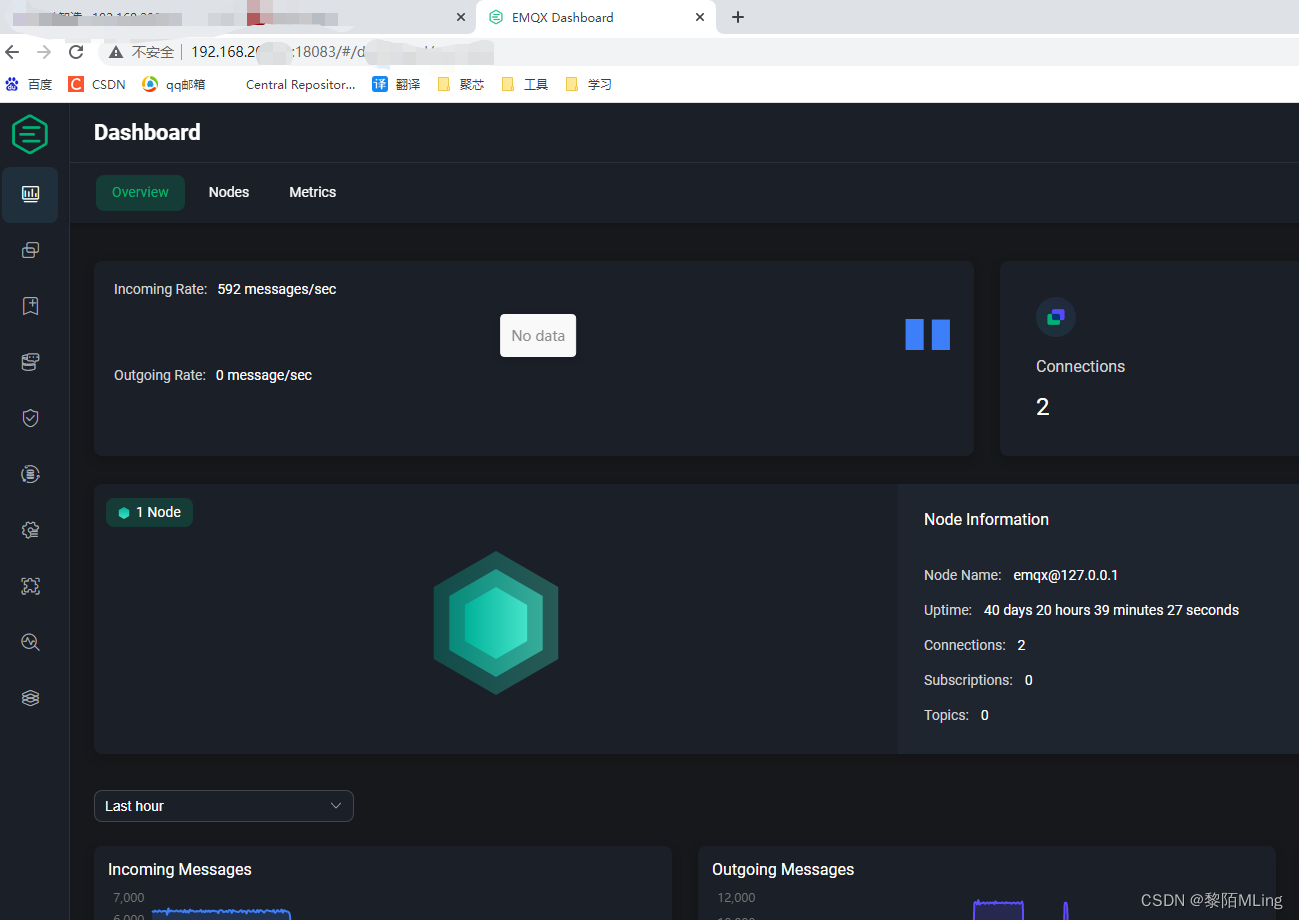Viewport: 1299px width, 920px height.
Task: Click the EMQX logo in the sidebar
Action: [x=30, y=133]
